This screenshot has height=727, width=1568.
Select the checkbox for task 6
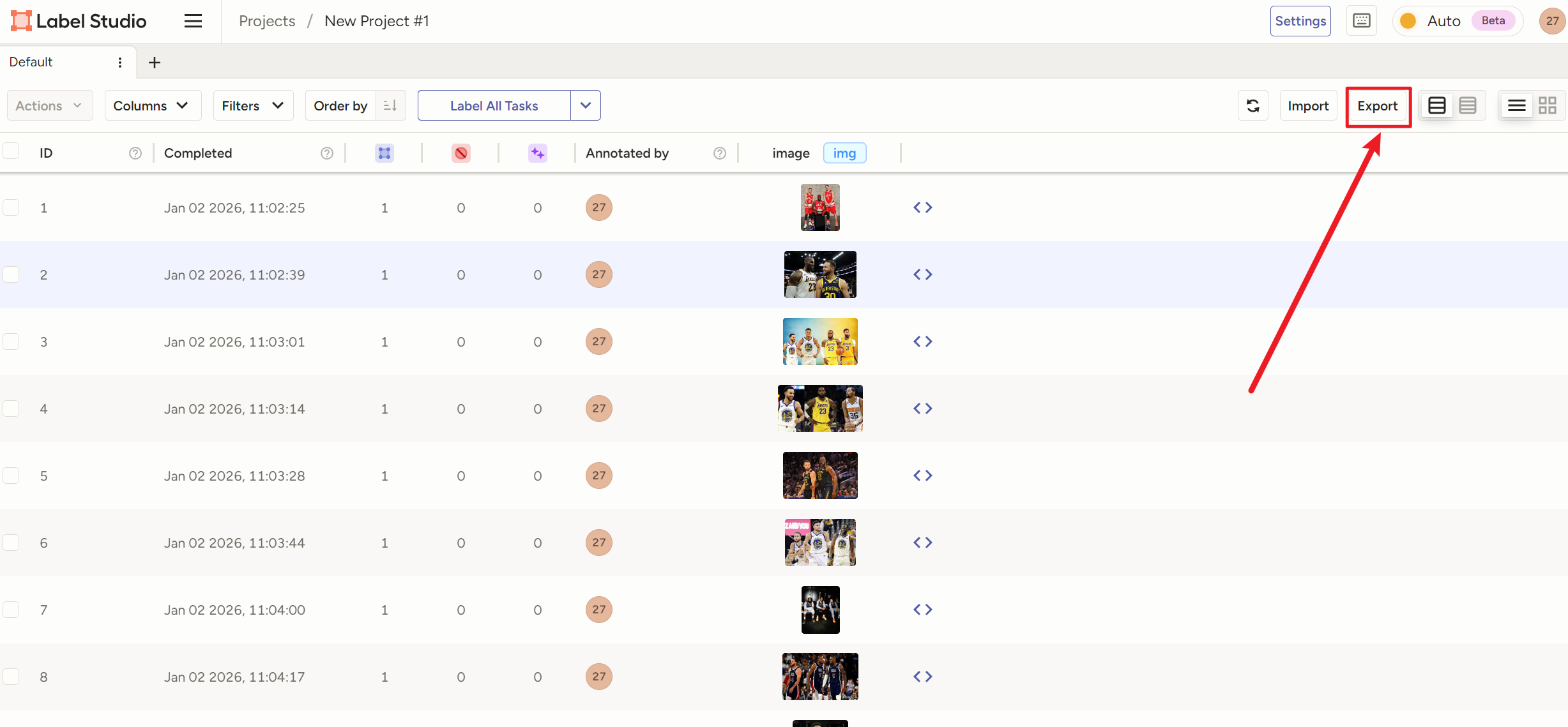point(11,543)
